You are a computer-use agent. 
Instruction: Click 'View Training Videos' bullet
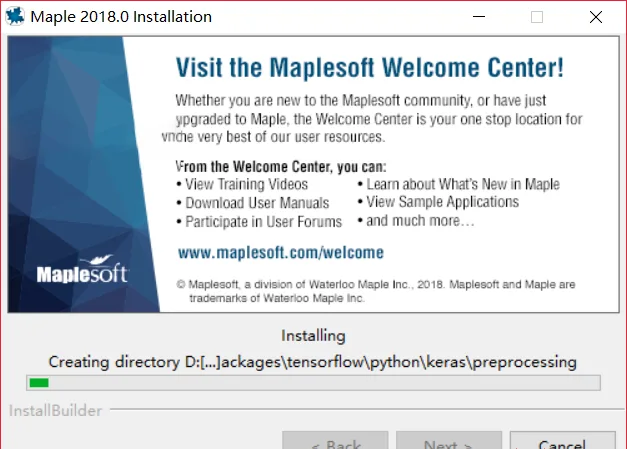[x=242, y=184]
